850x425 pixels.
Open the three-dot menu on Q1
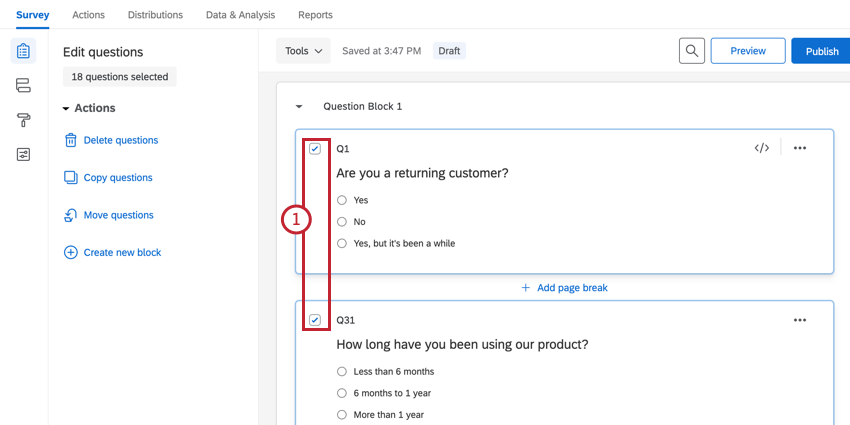(x=799, y=148)
